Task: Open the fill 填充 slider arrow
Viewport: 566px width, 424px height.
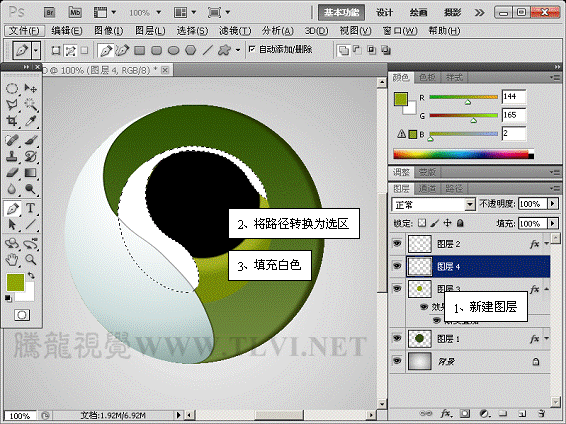Action: pos(553,223)
